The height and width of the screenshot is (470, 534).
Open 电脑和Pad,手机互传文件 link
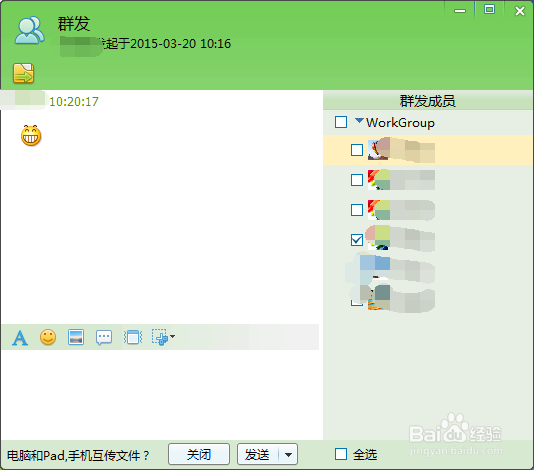tap(78, 455)
